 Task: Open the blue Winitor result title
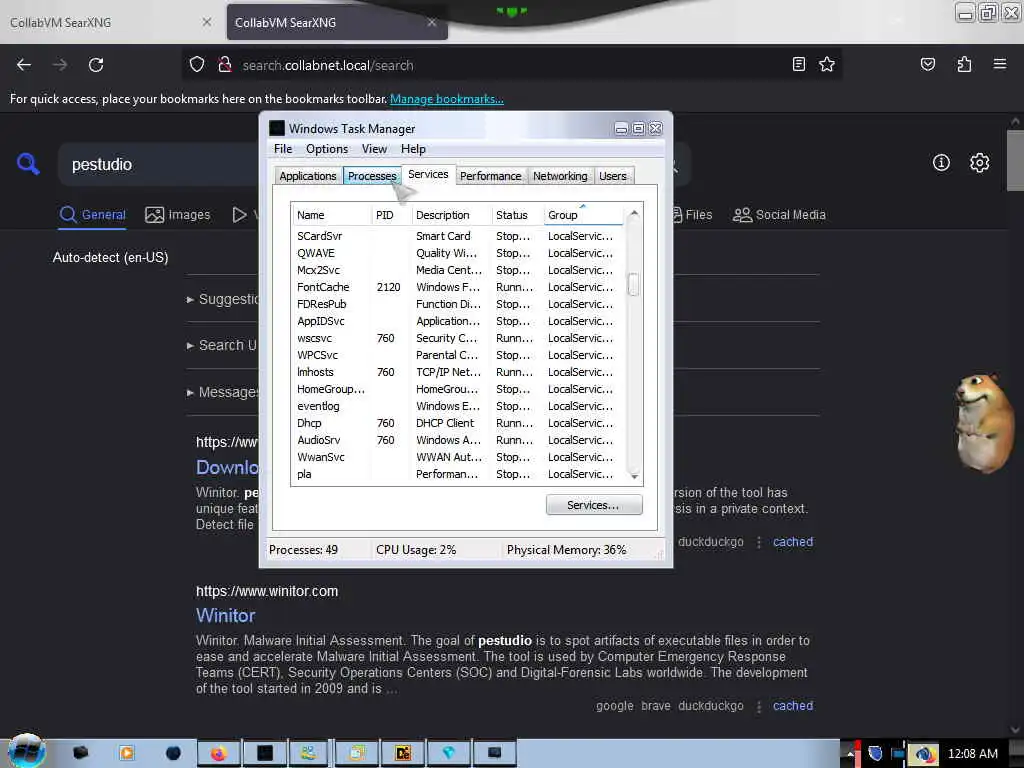(x=225, y=615)
